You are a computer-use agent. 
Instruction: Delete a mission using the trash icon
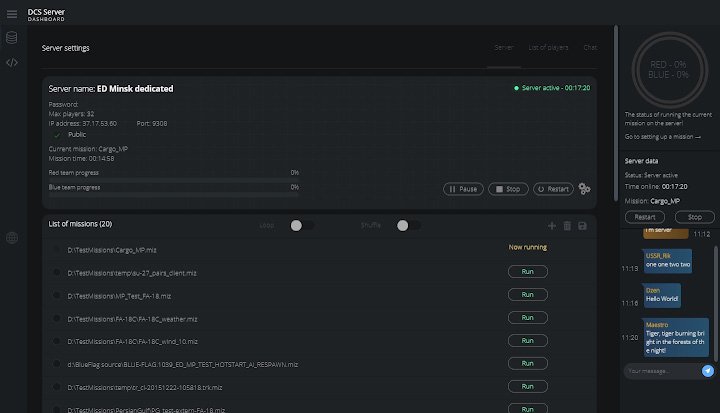coord(567,226)
